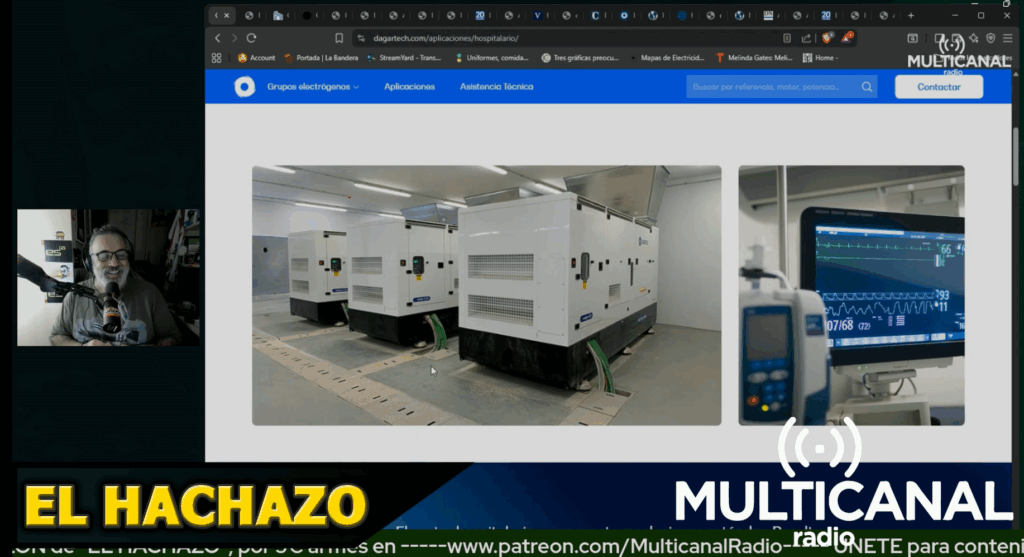Viewport: 1024px width, 557px height.
Task: Click the search by reference input field
Action: coord(770,87)
